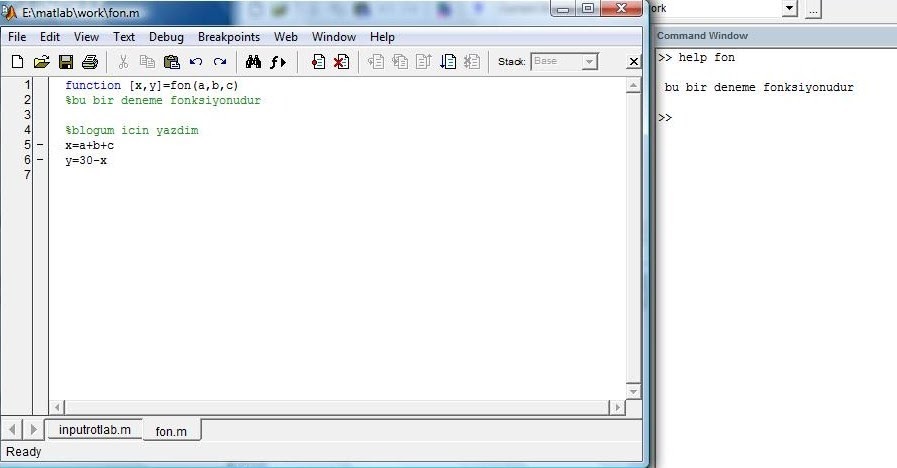Save fon.m with the floppy disk icon

point(66,62)
